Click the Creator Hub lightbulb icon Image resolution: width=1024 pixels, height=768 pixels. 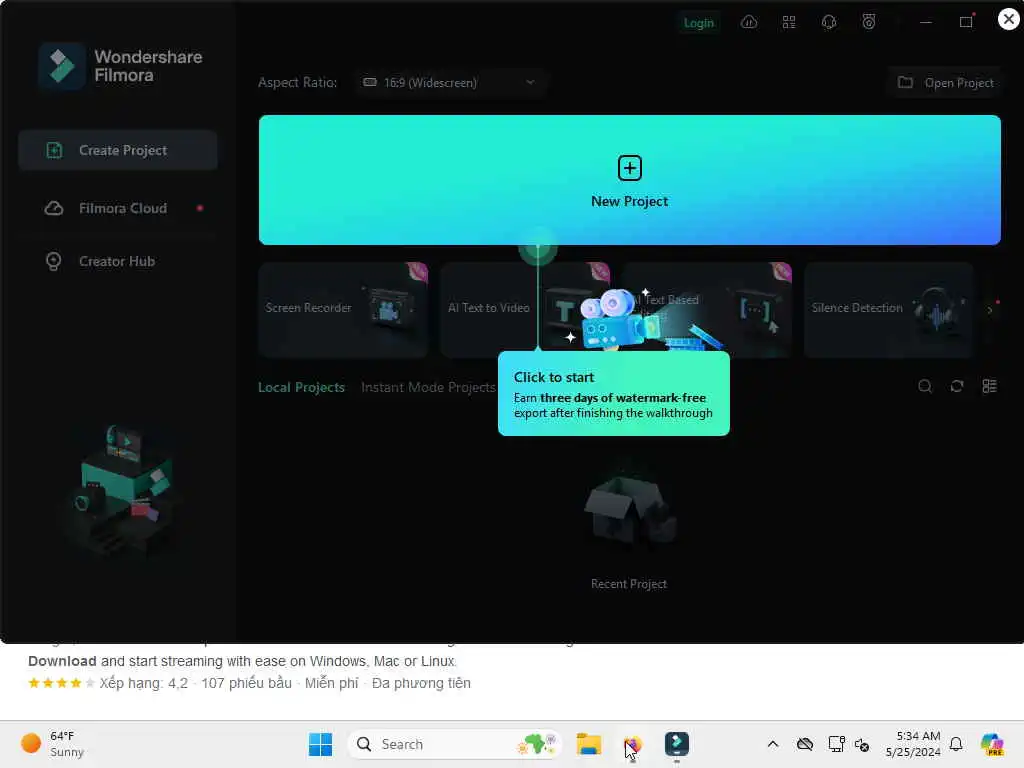click(54, 261)
